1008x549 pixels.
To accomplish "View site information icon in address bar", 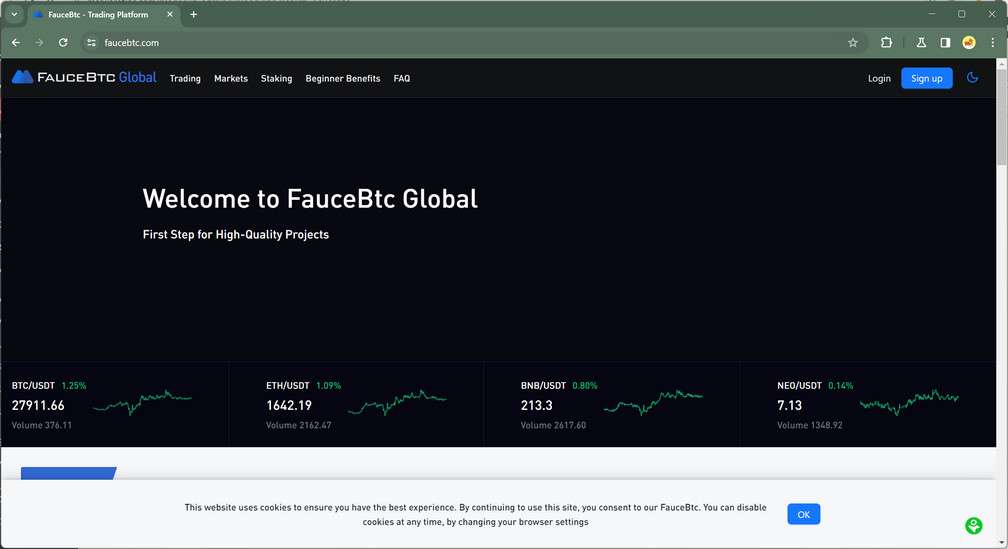I will coord(91,43).
